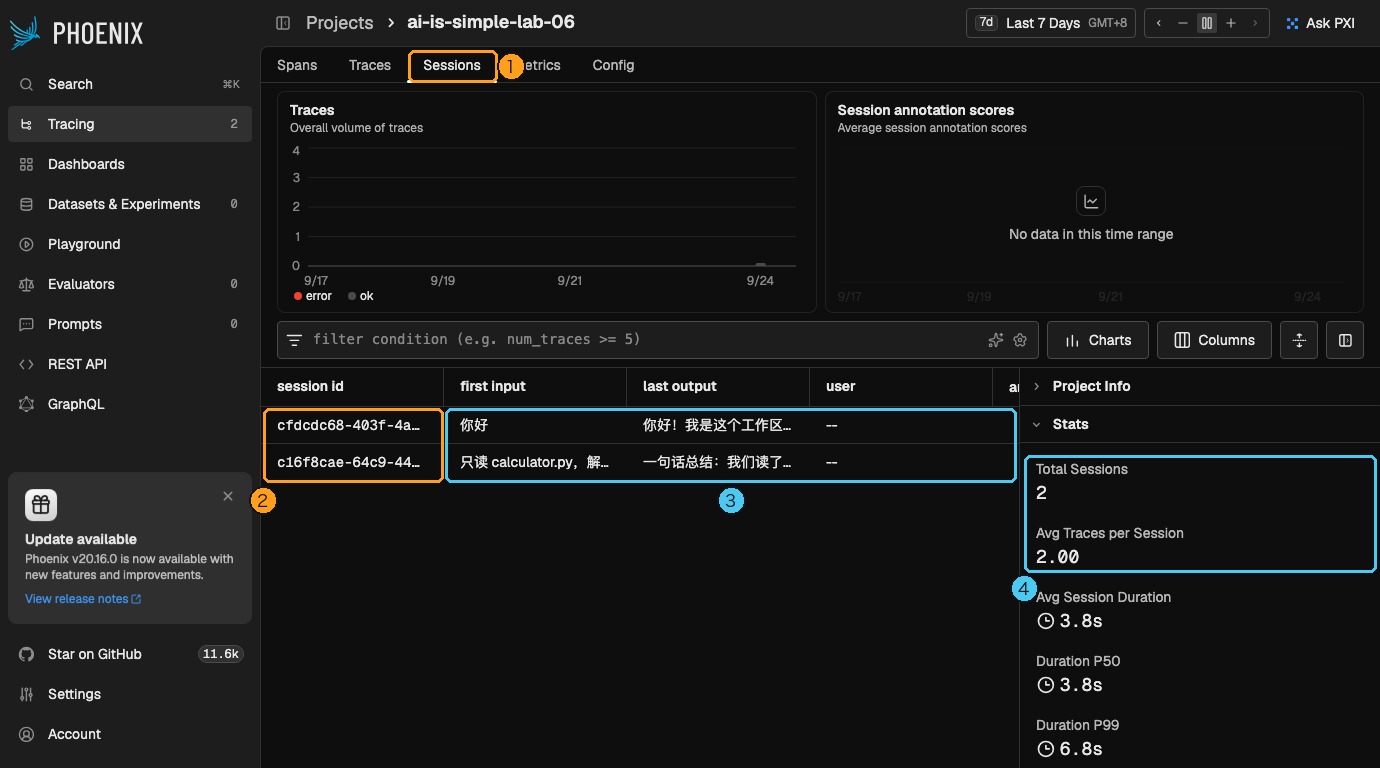Image resolution: width=1380 pixels, height=768 pixels.
Task: Open the Playground page
Action: point(130,244)
